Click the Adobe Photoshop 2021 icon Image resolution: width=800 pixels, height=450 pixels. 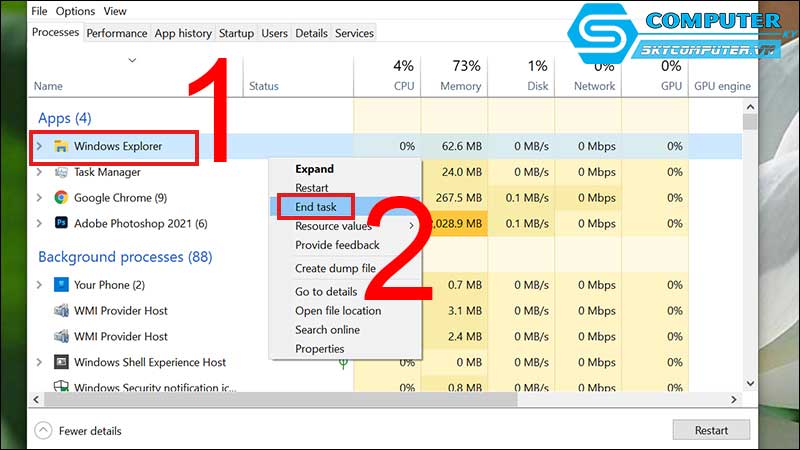coord(61,223)
